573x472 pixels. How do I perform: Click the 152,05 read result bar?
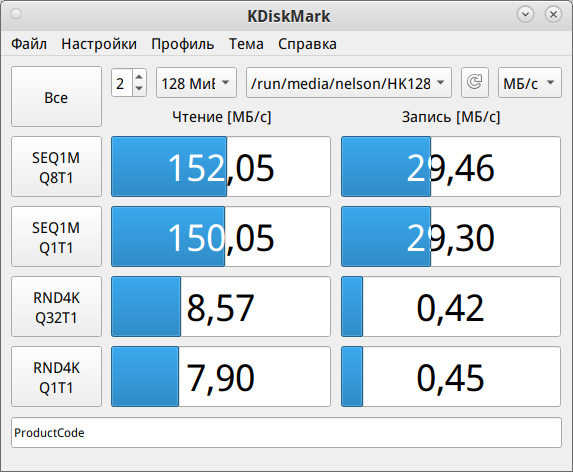point(221,167)
